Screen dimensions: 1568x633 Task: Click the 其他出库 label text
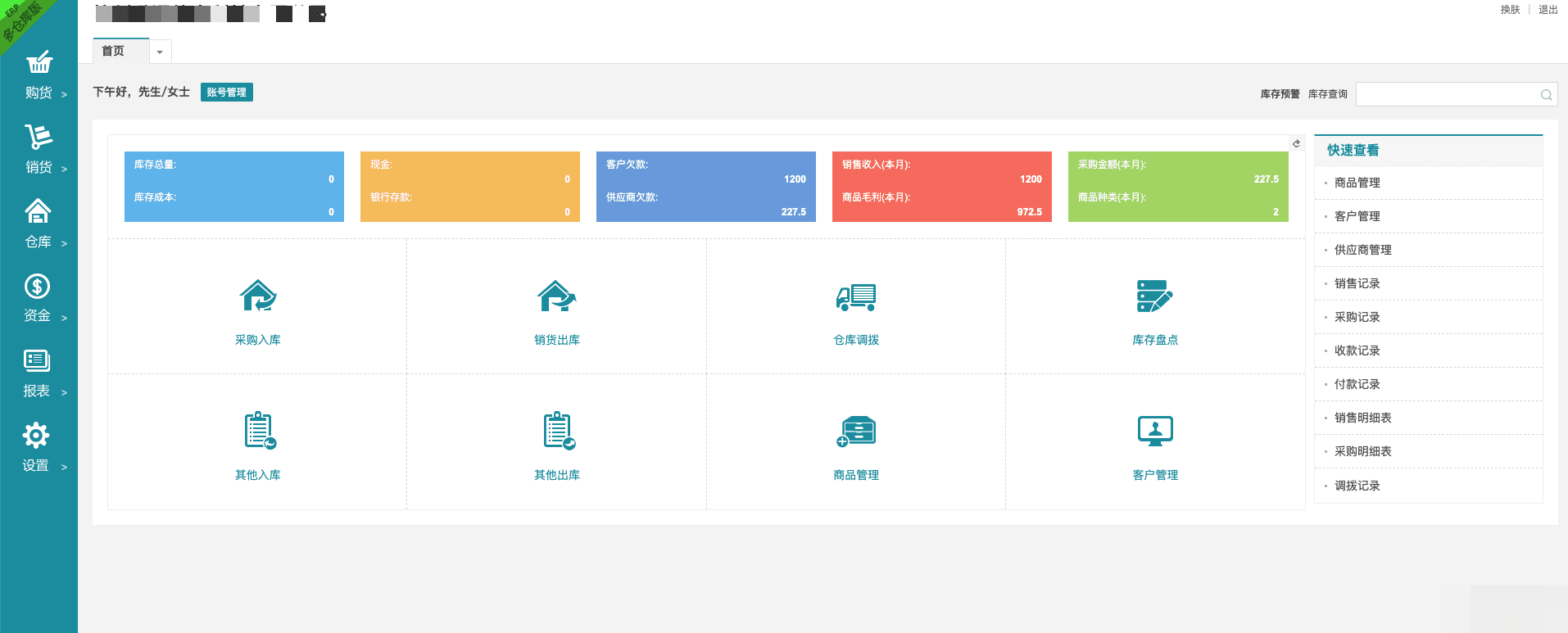pyautogui.click(x=557, y=475)
